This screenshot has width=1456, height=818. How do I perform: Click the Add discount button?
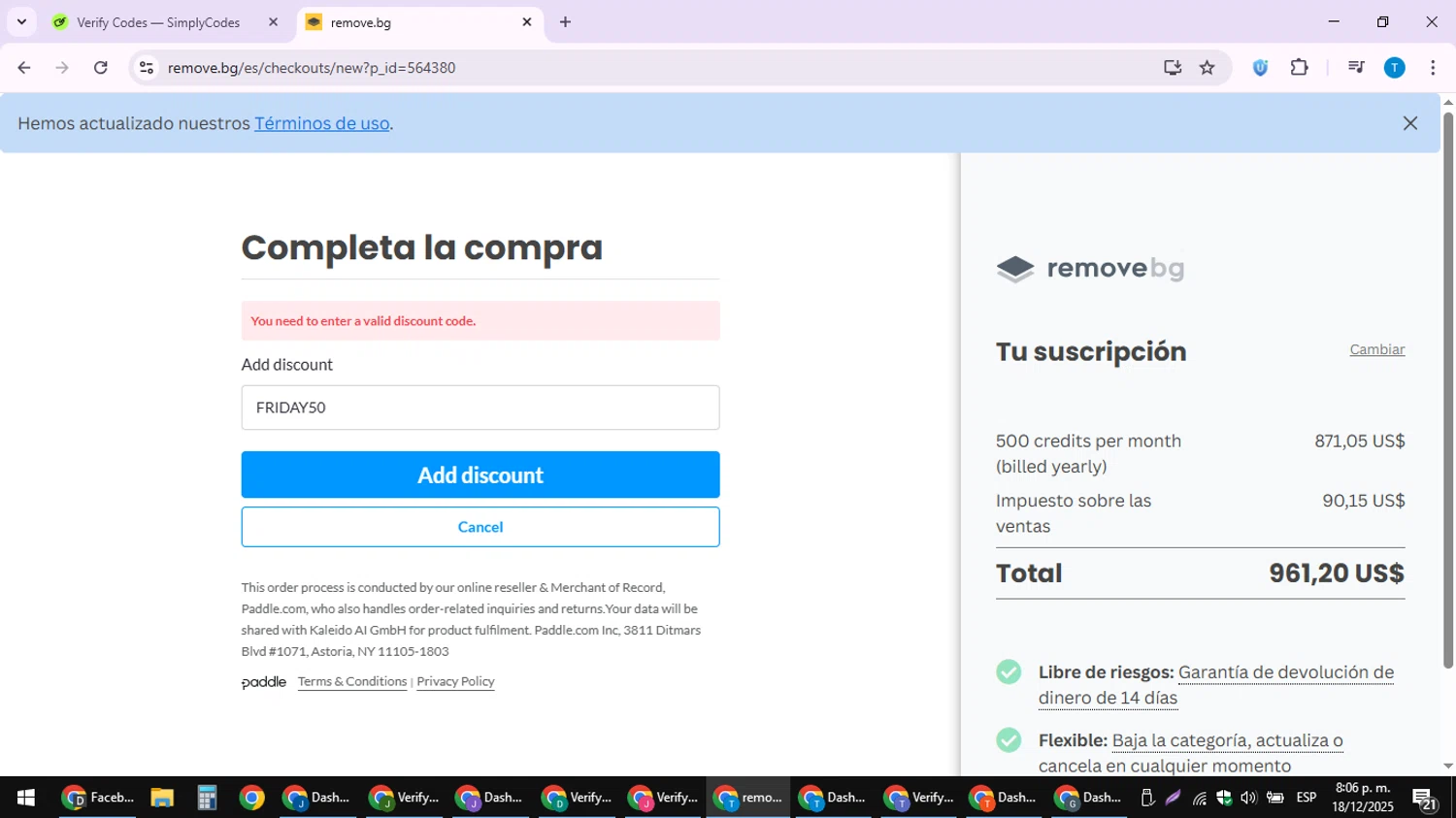[x=480, y=474]
